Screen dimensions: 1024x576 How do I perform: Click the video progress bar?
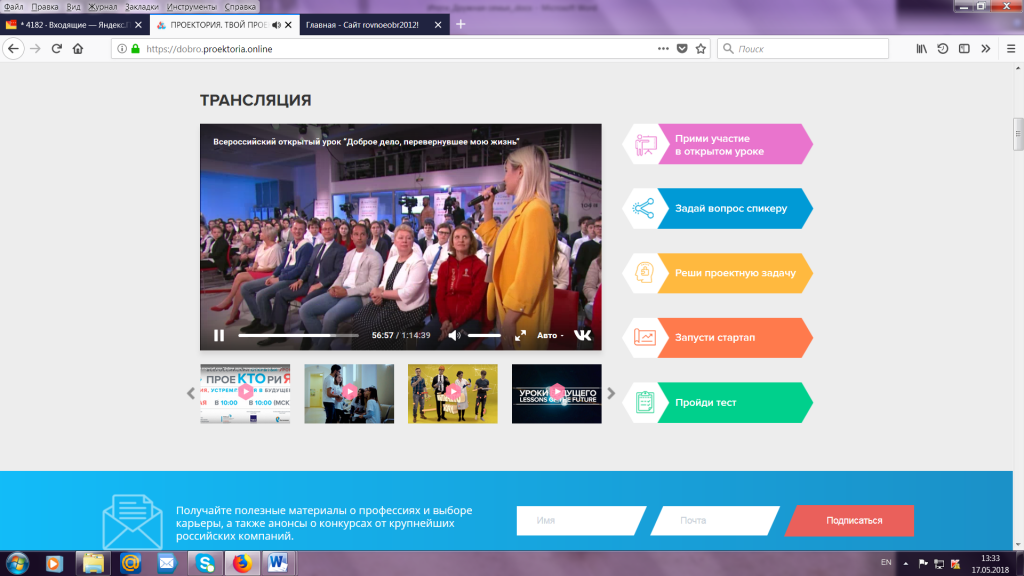coord(298,335)
